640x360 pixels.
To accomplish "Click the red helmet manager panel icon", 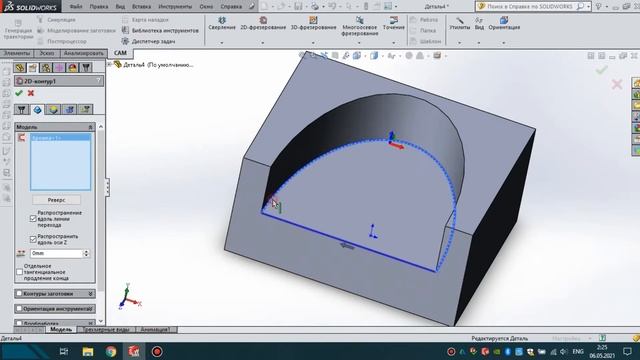I will (73, 67).
